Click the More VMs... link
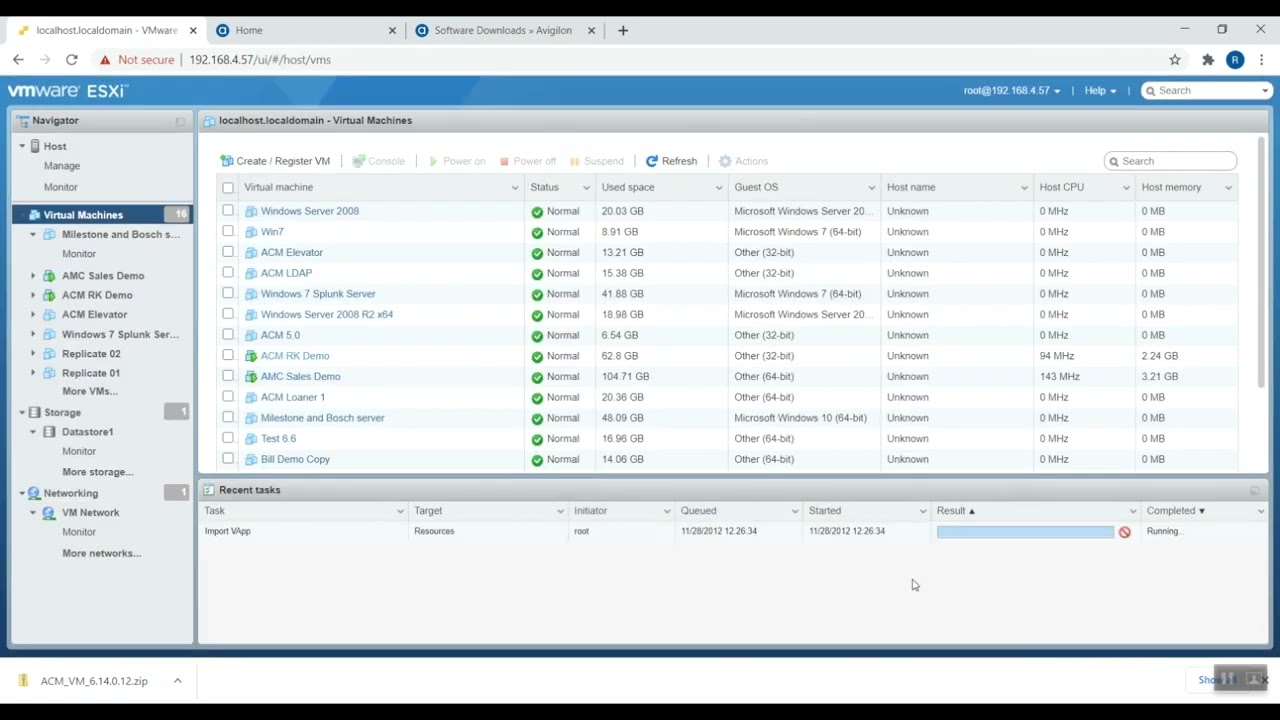The height and width of the screenshot is (720, 1280). pyautogui.click(x=90, y=392)
